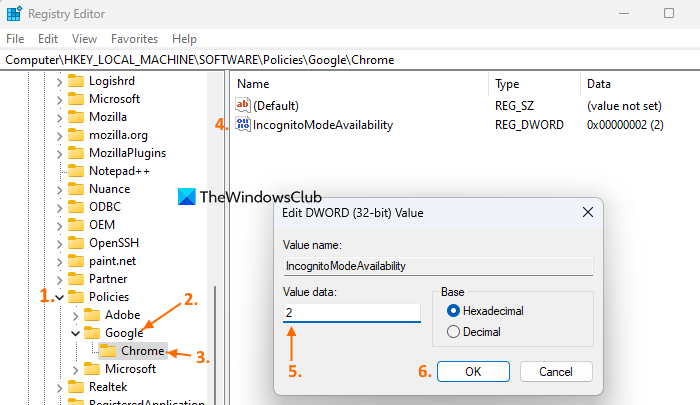Click the Name column header
This screenshot has width=700, height=405.
coord(359,84)
